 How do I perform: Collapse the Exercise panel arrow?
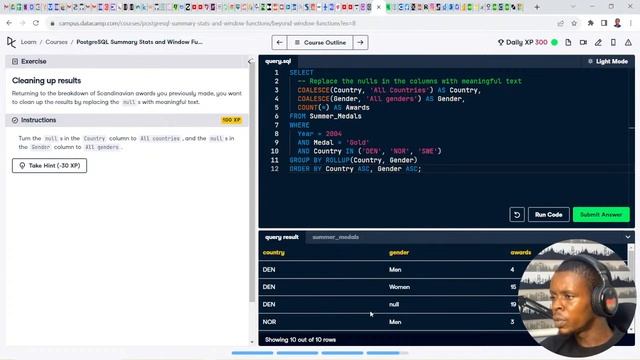pos(250,61)
